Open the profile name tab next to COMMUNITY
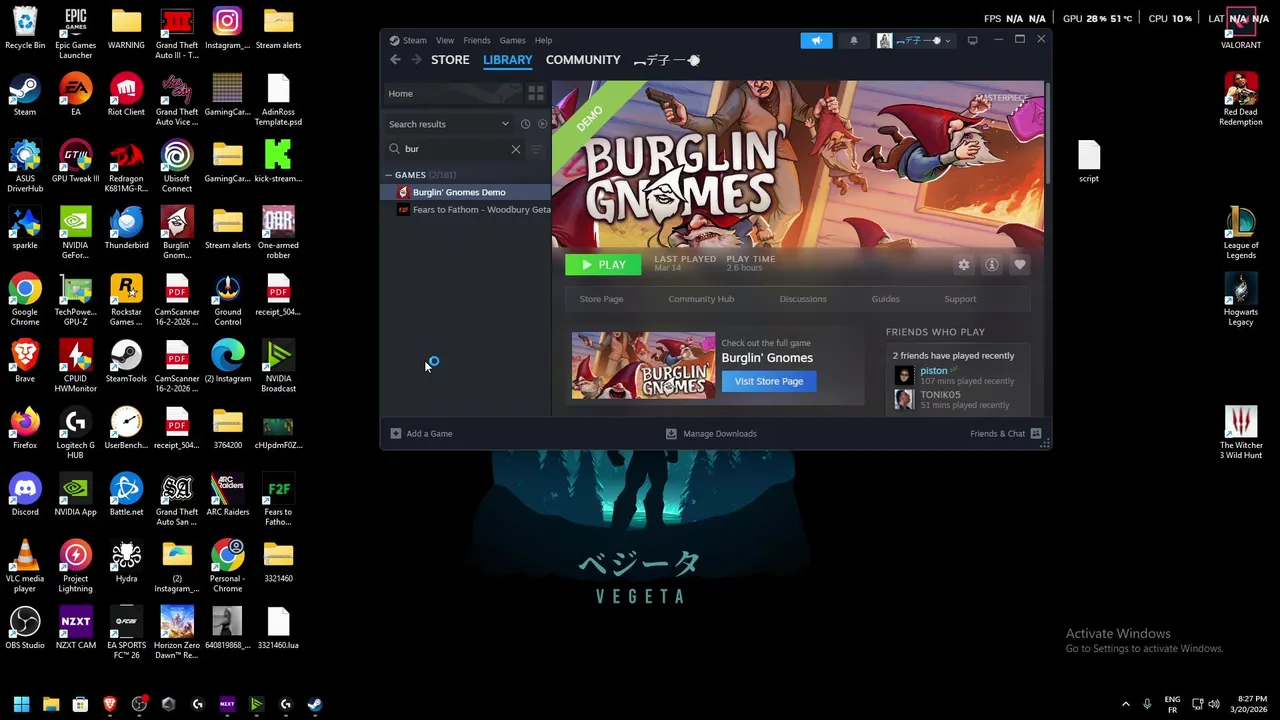This screenshot has width=1280, height=720. (667, 60)
